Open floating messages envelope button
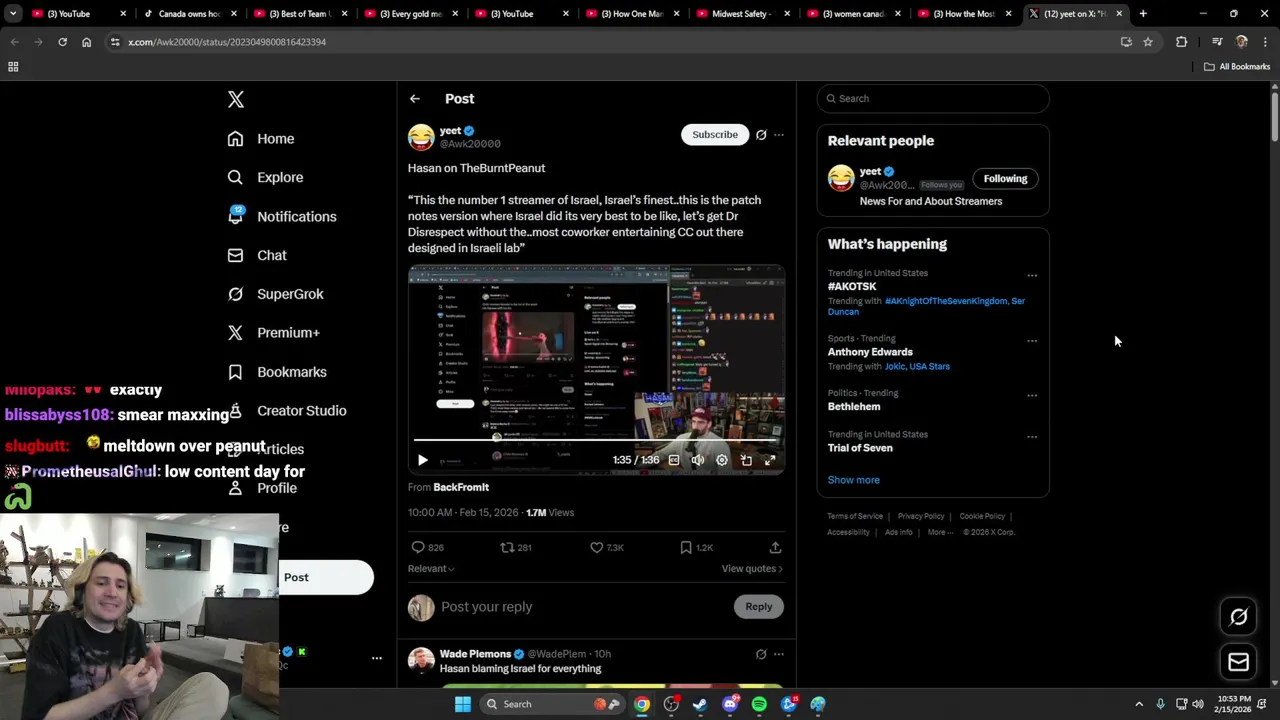Screen dimensions: 1280x720 (1239, 662)
